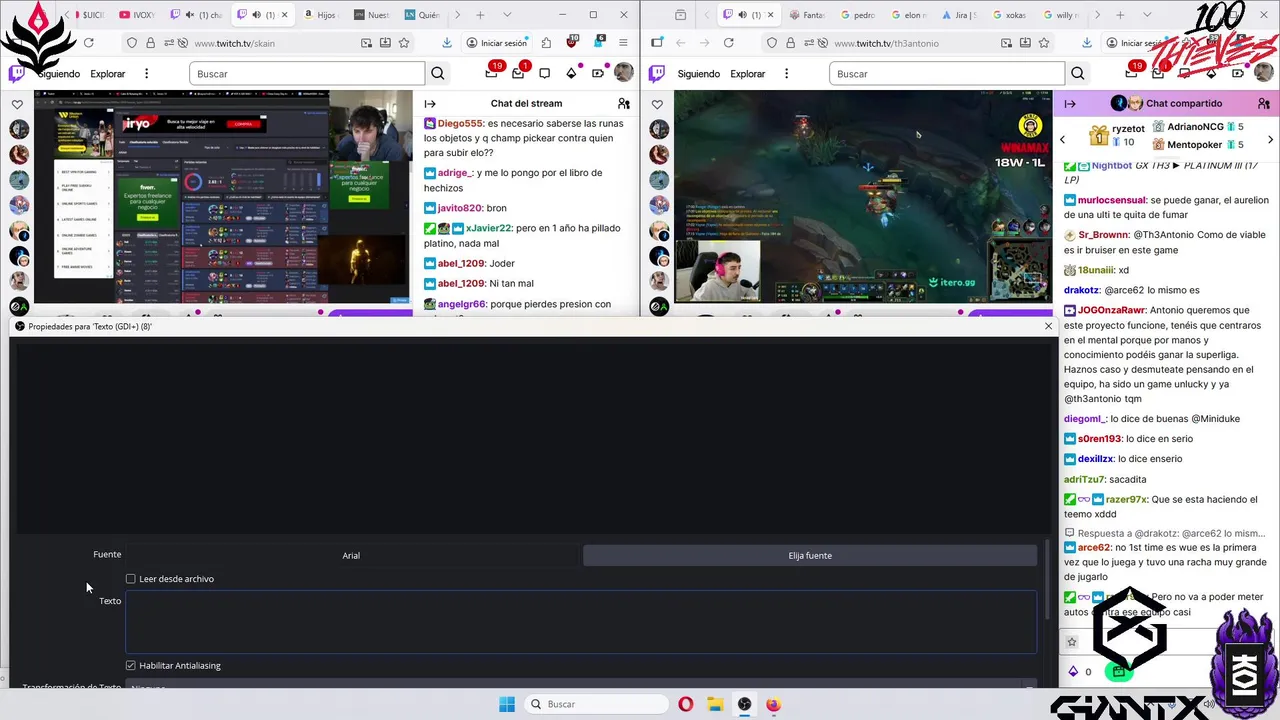This screenshot has height=720, width=1280.
Task: Open Firefox downloads in left browser window
Action: point(447,43)
